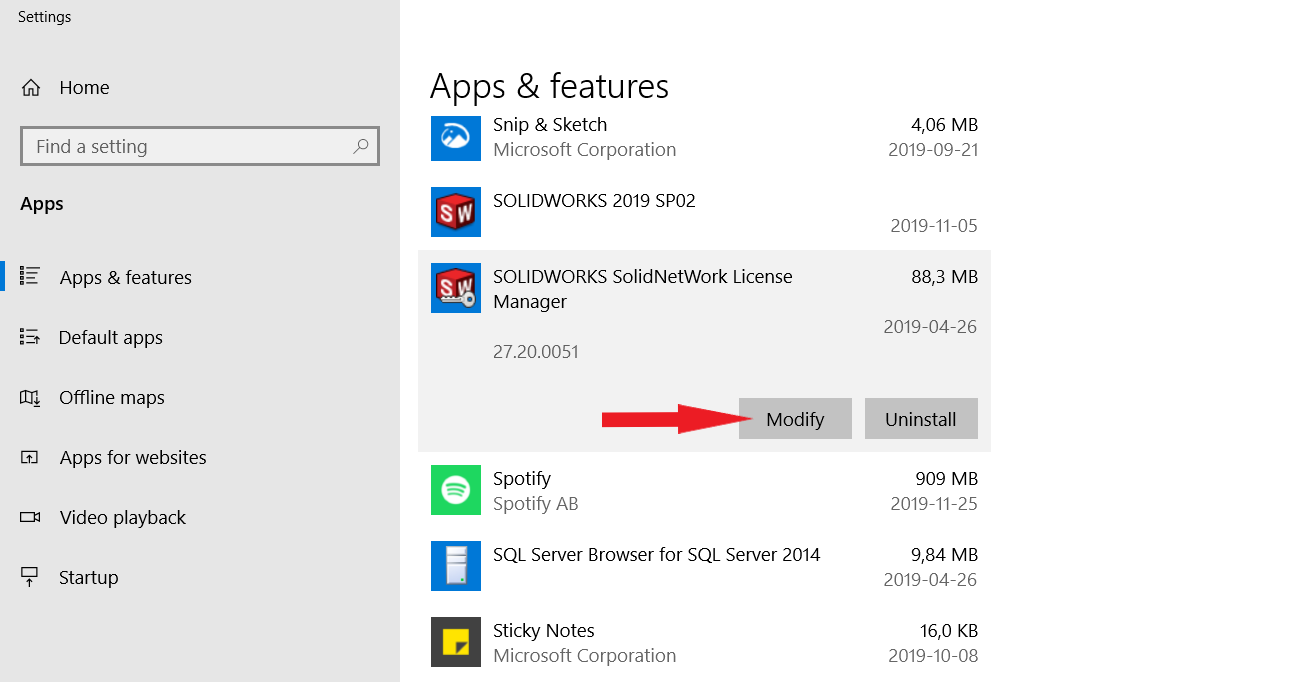The height and width of the screenshot is (682, 1295).
Task: Click the 'Spotify AB' publisher text
Action: [536, 504]
